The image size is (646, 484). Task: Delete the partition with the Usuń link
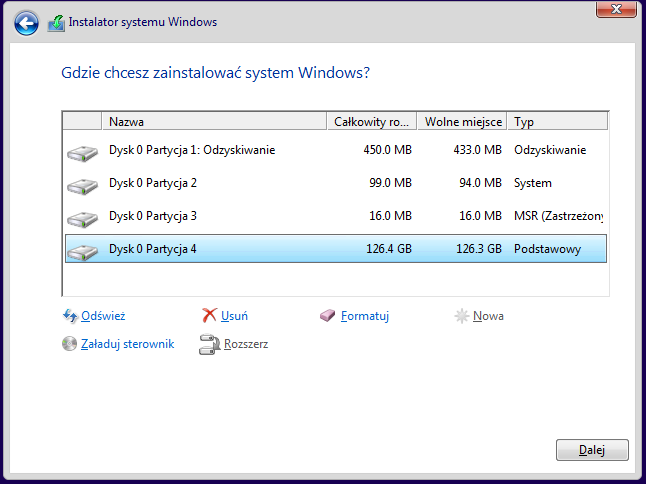tap(234, 316)
